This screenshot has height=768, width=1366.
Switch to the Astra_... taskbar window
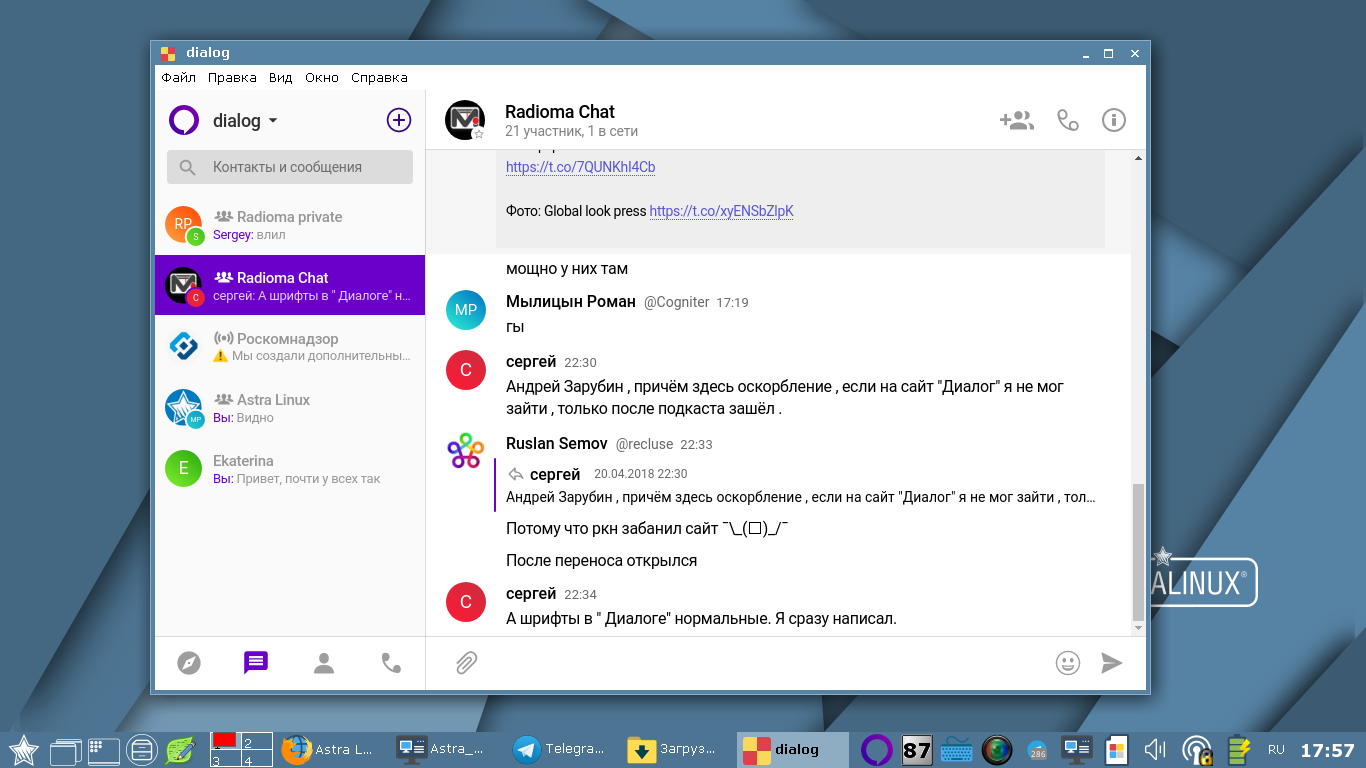tap(443, 749)
